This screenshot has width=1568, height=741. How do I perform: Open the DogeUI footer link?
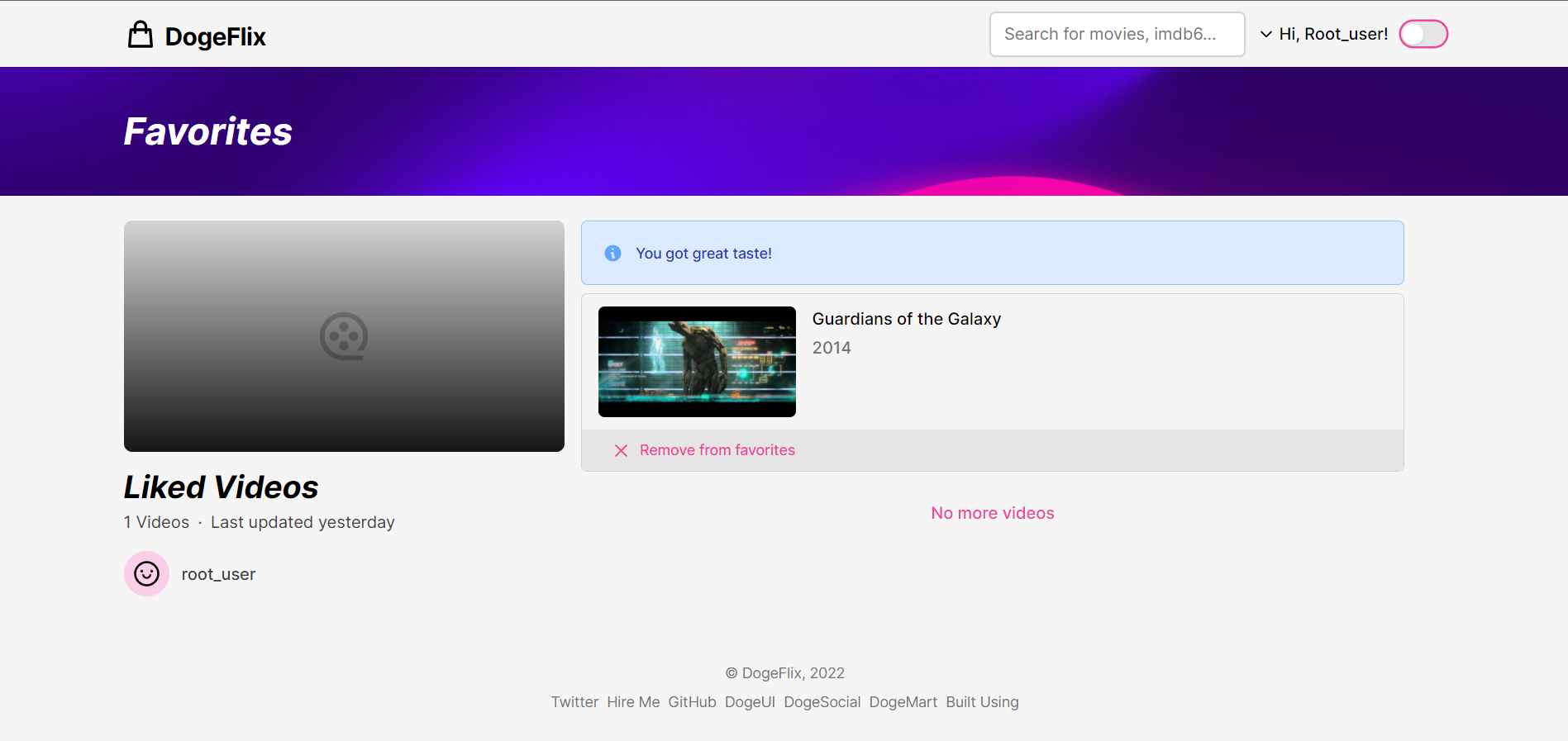pos(750,702)
